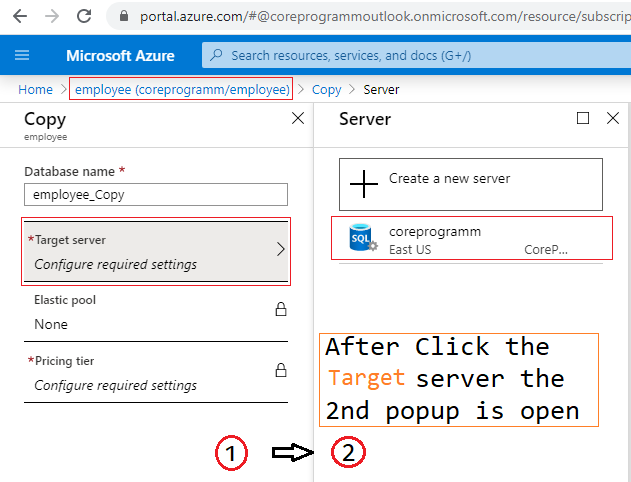Click the Copy blade title

pos(45,119)
